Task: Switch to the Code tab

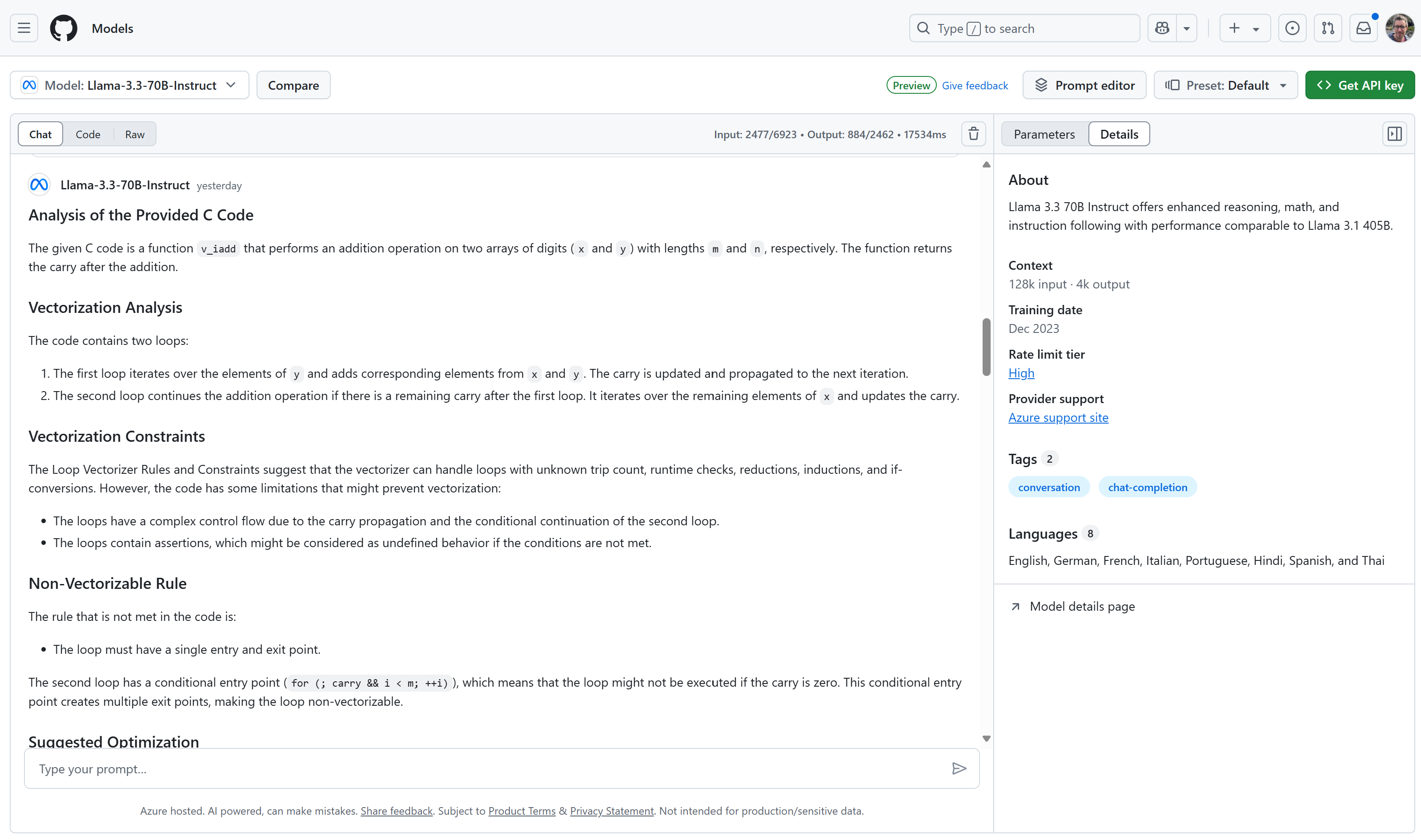Action: [88, 134]
